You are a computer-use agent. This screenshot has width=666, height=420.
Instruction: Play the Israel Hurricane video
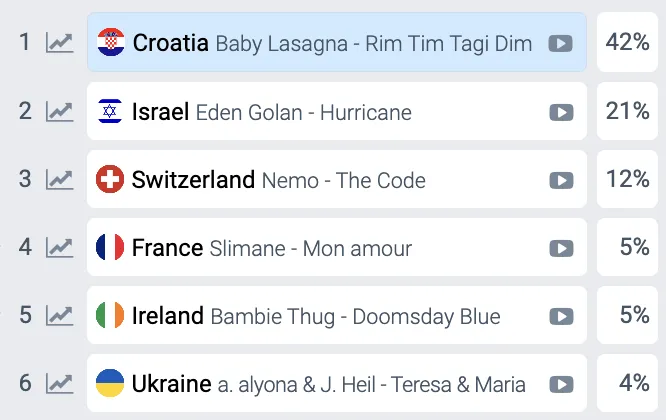[560, 112]
